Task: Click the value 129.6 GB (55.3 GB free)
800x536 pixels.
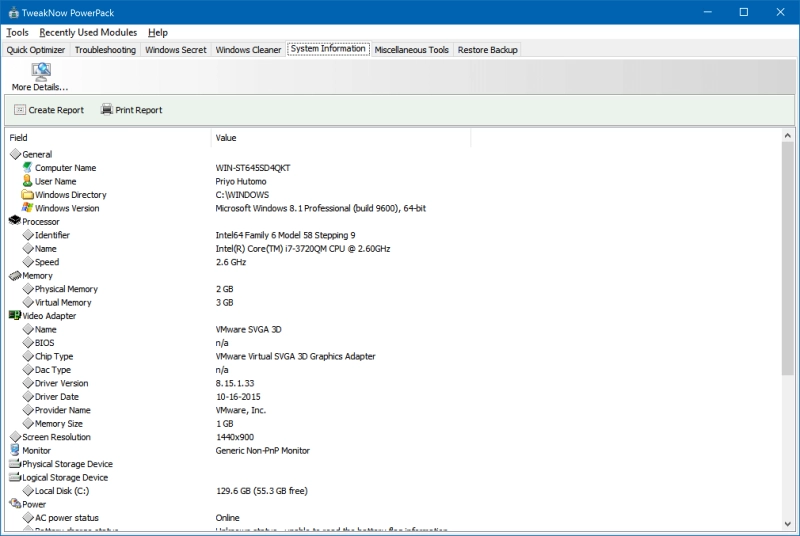Action: coord(262,491)
